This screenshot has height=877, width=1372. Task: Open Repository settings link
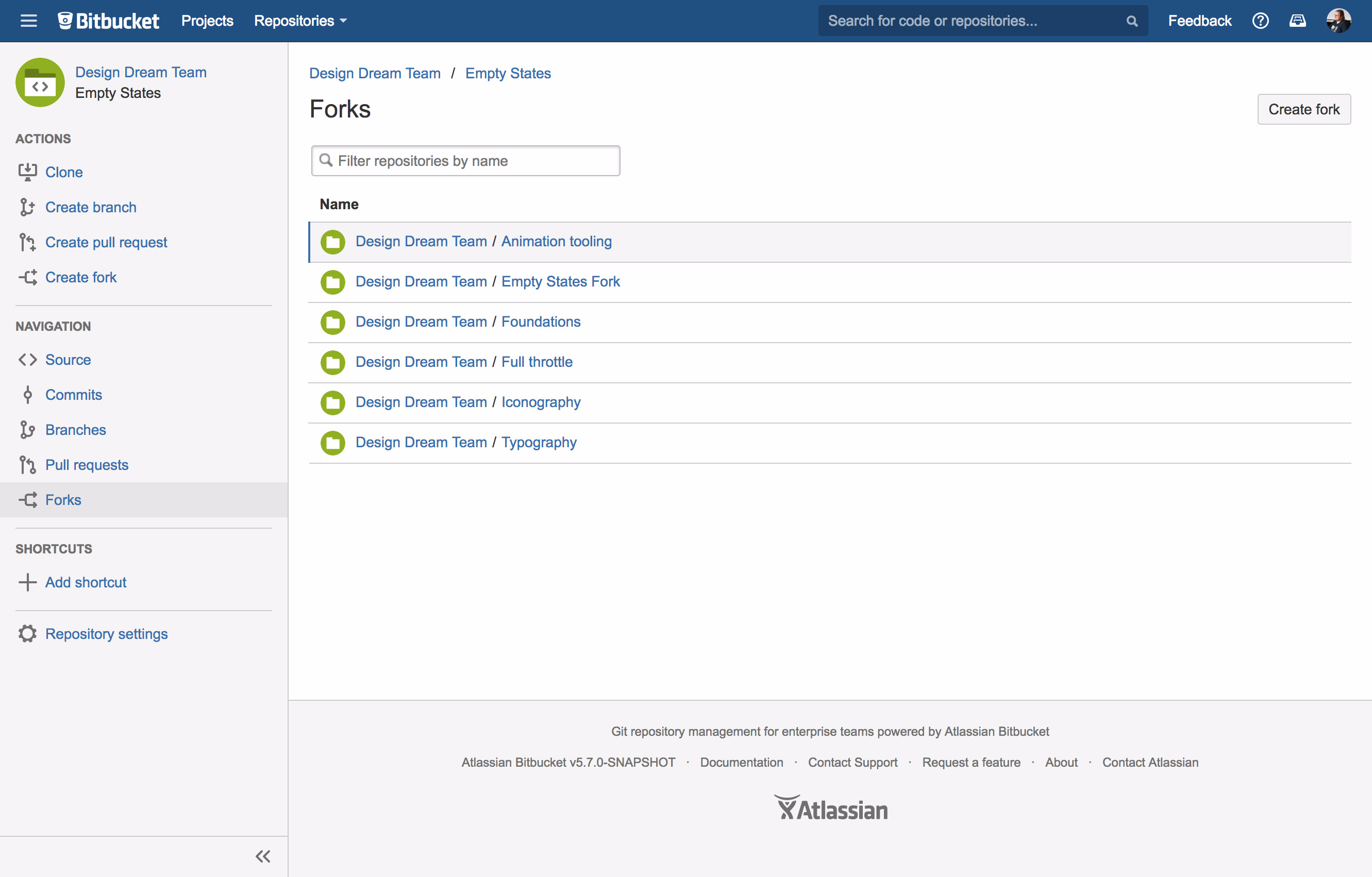click(107, 634)
